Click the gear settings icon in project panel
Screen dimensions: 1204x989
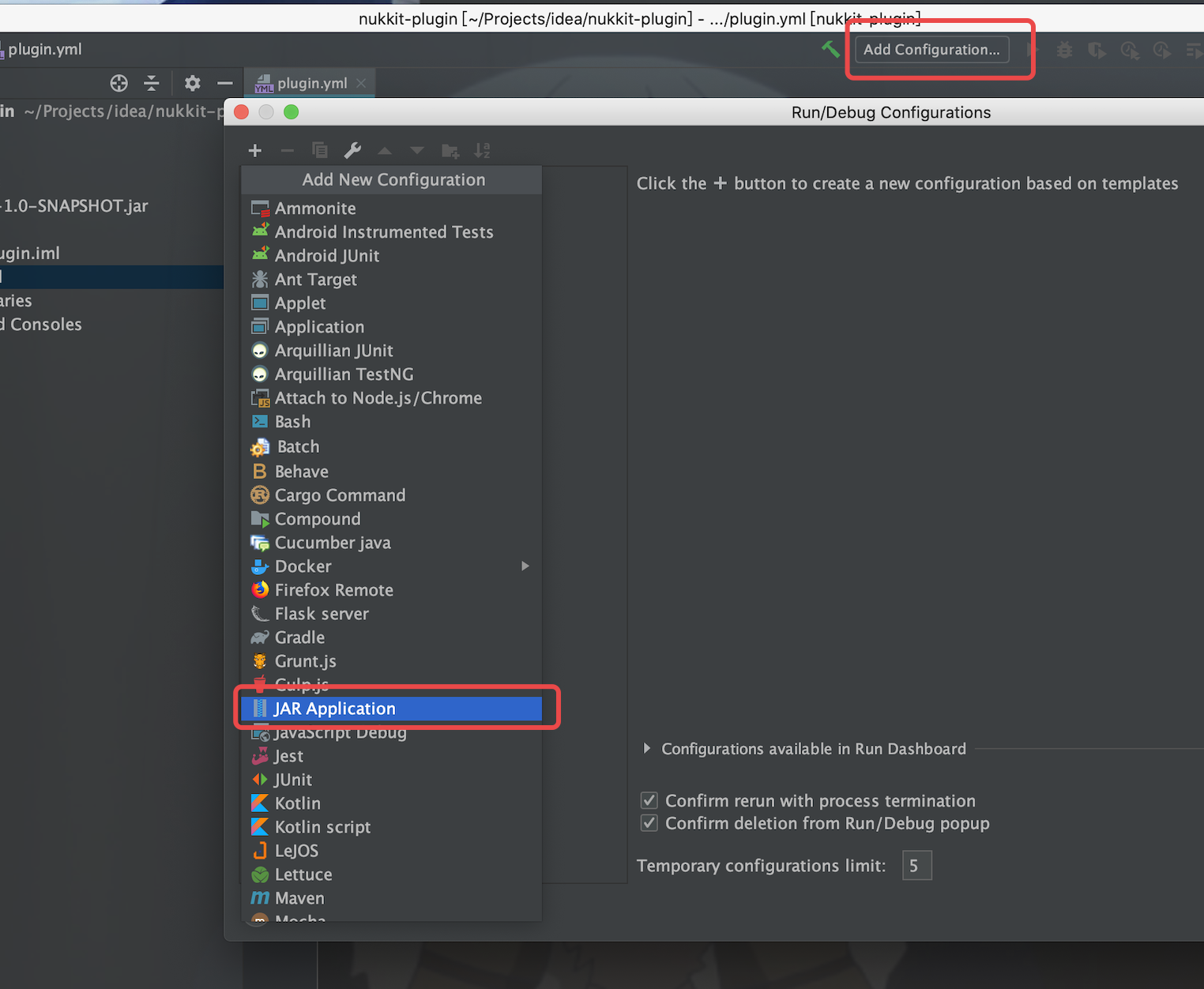(192, 83)
